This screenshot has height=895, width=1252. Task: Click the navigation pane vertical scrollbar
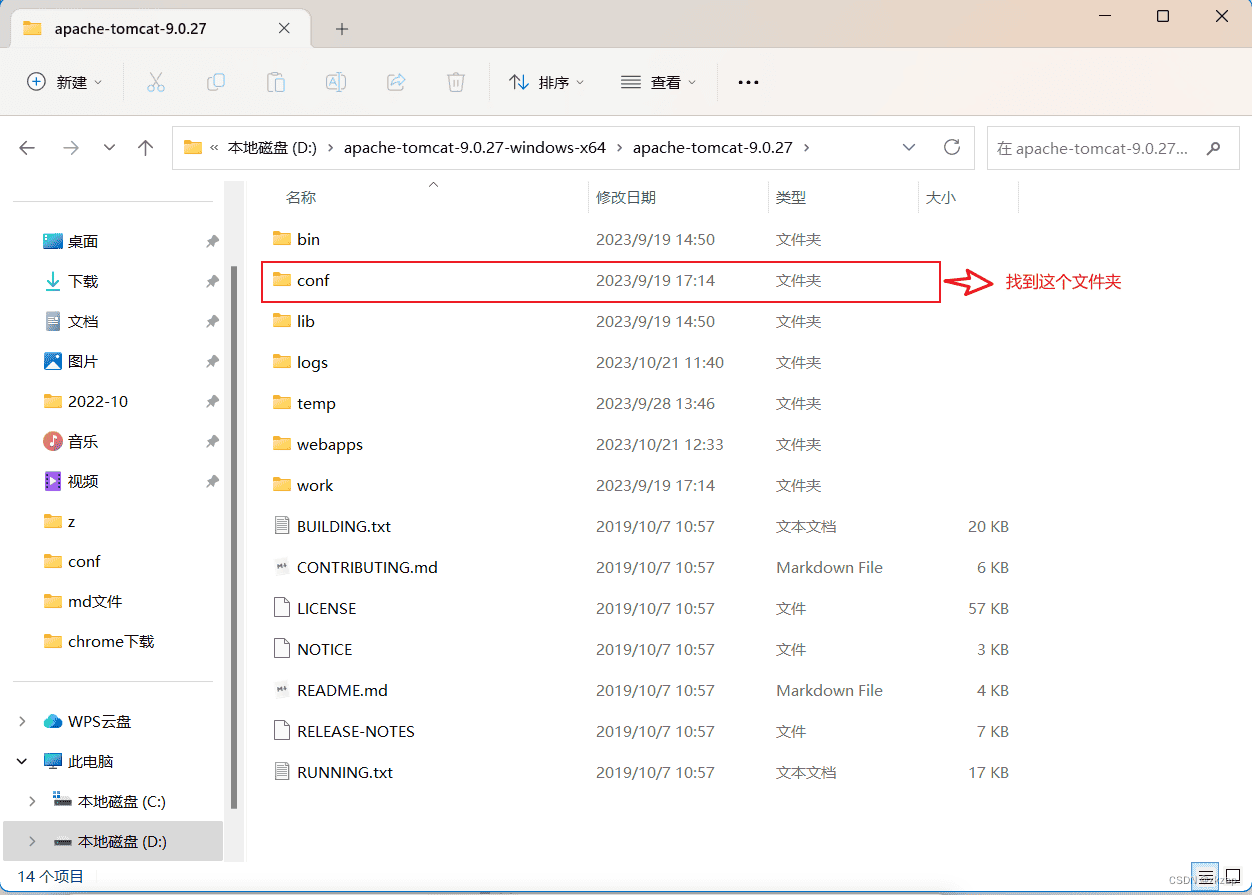coord(234,536)
